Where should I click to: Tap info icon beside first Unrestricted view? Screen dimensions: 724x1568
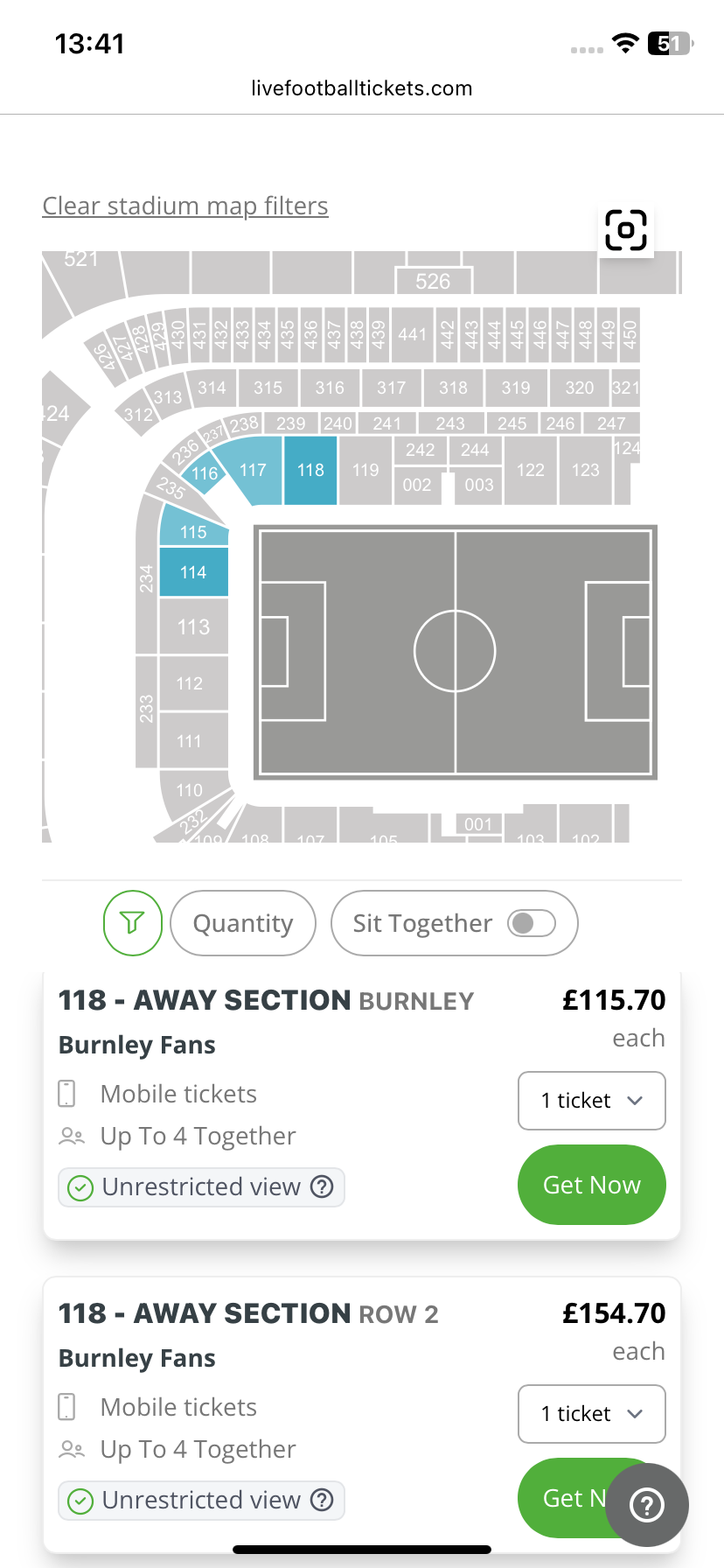click(323, 1186)
